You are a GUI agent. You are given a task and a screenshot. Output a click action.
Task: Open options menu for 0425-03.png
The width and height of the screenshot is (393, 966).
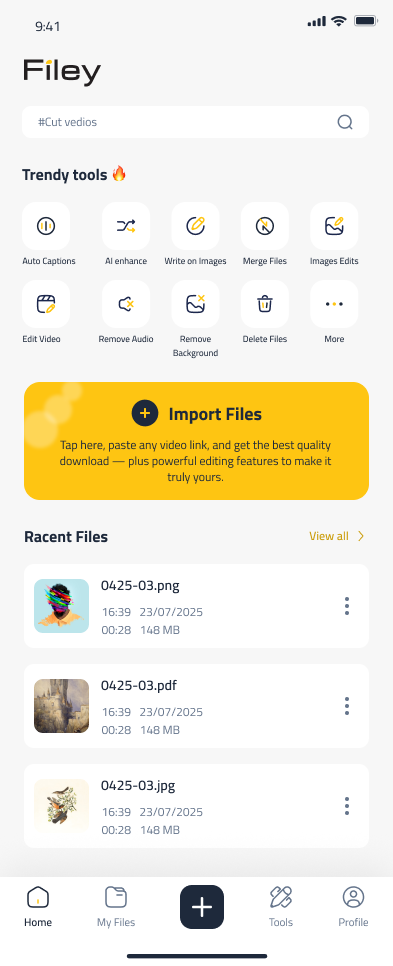347,606
